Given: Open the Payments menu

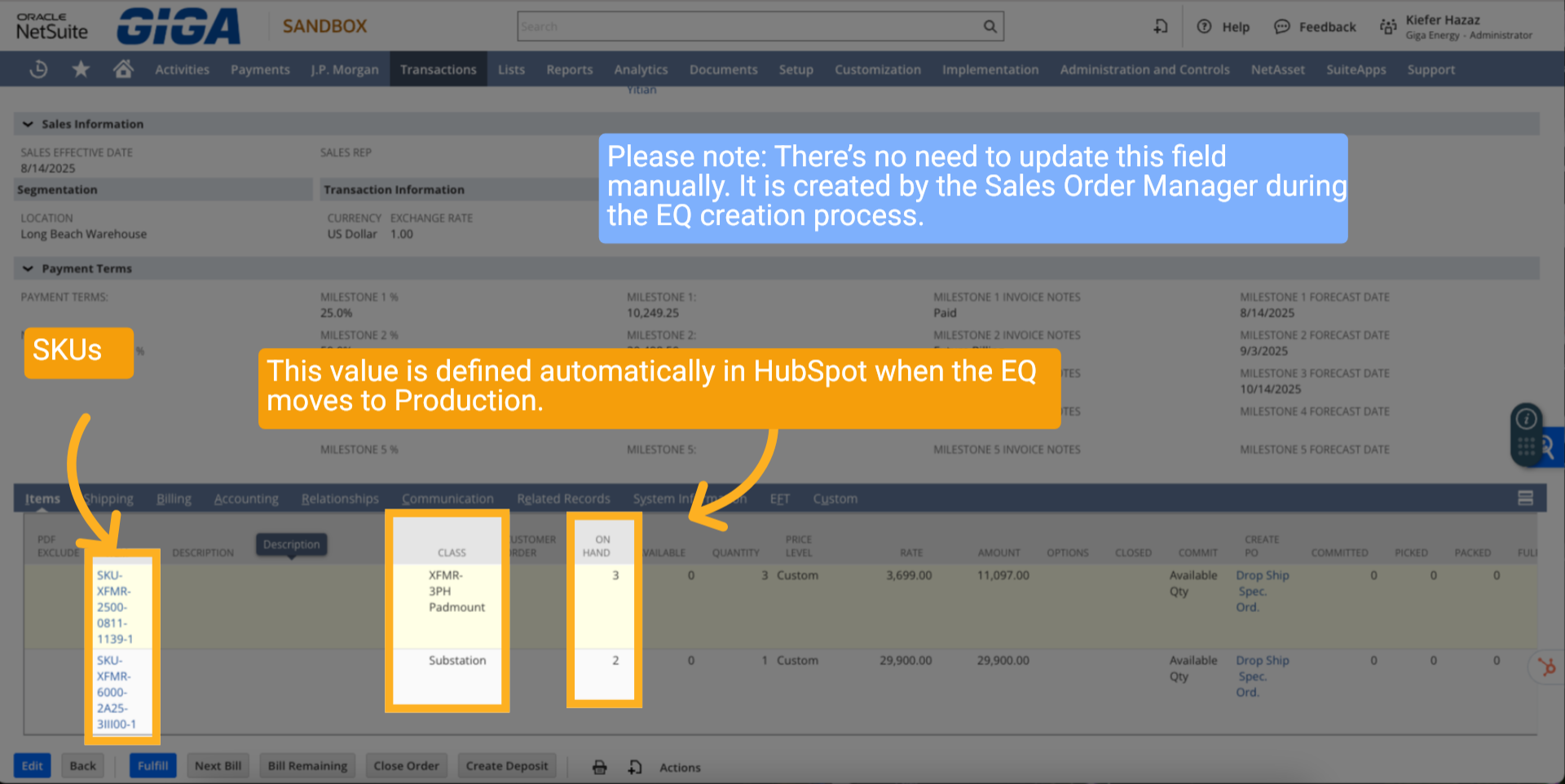Looking at the screenshot, I should [260, 69].
